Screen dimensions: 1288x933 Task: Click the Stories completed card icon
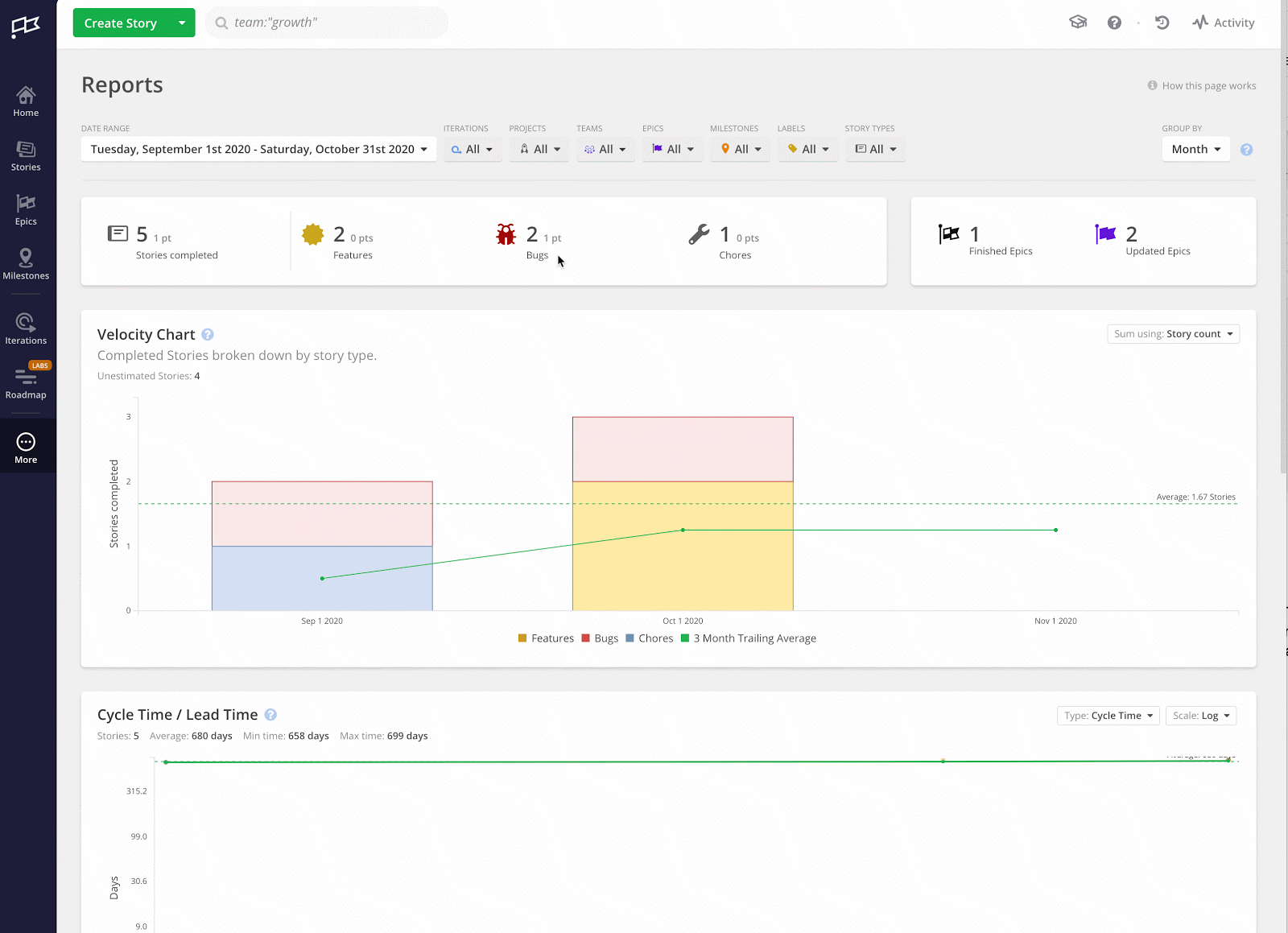click(x=118, y=233)
